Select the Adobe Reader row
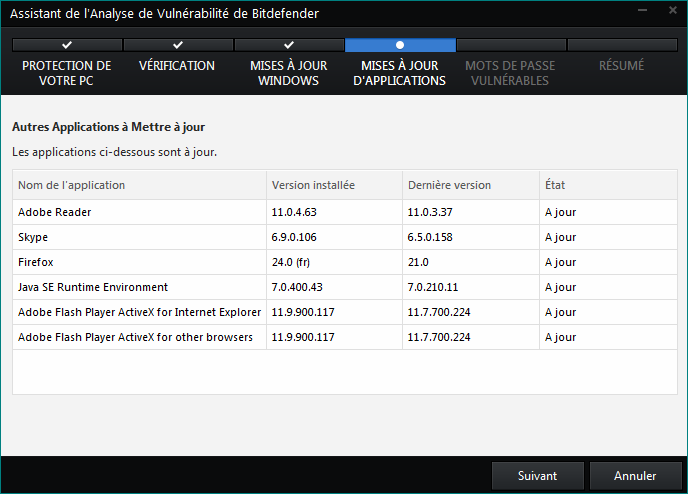The width and height of the screenshot is (688, 494). point(345,212)
